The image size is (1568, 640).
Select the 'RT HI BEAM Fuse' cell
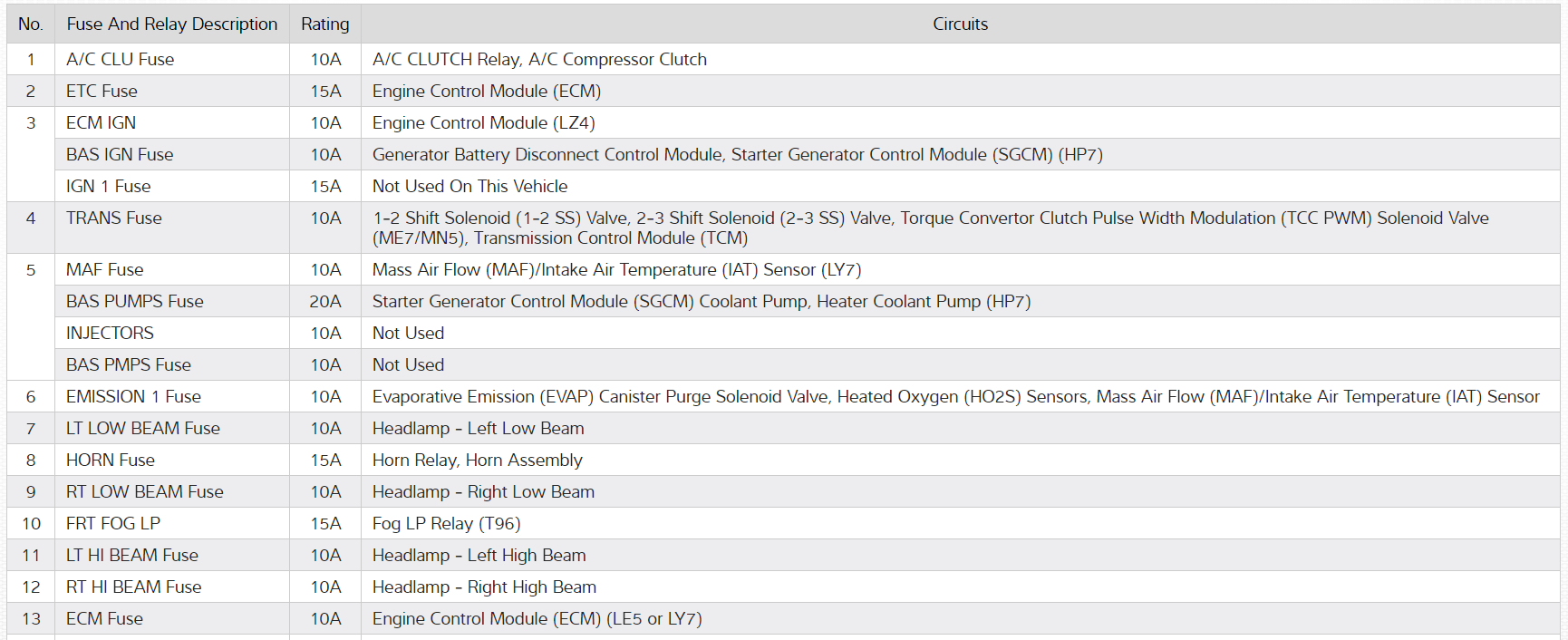coord(133,587)
